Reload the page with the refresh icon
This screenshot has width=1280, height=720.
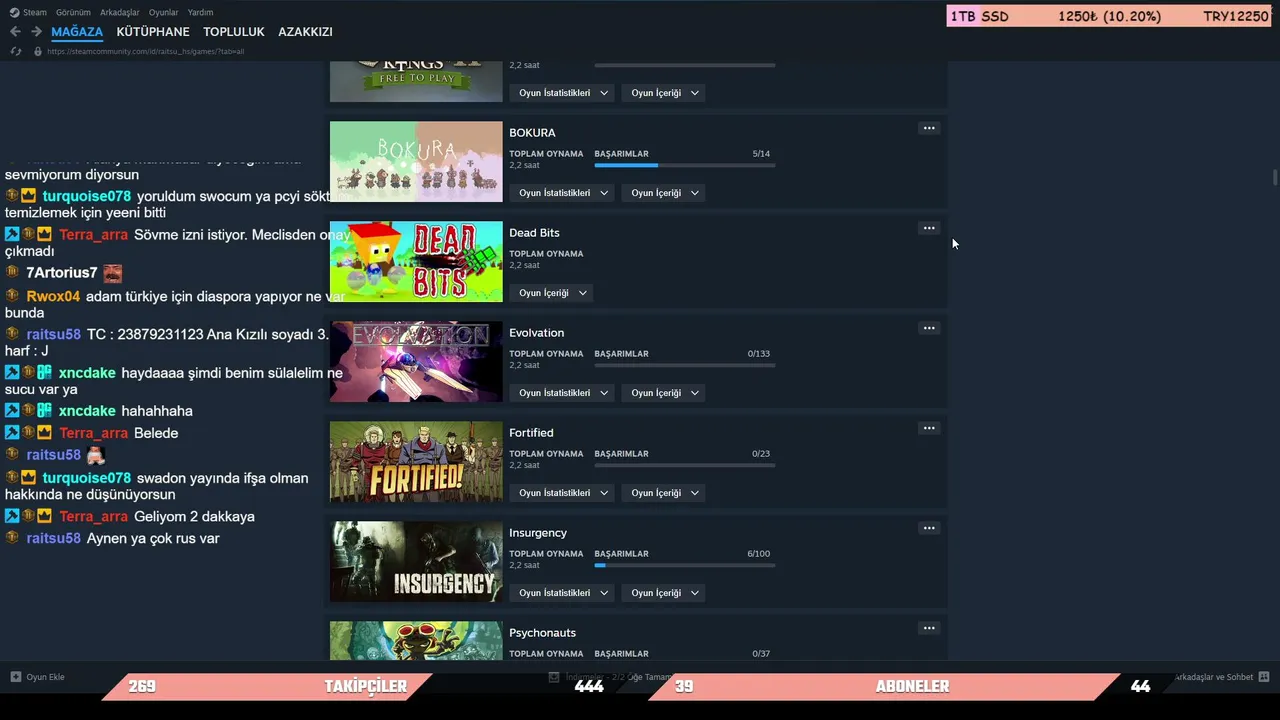(15, 51)
